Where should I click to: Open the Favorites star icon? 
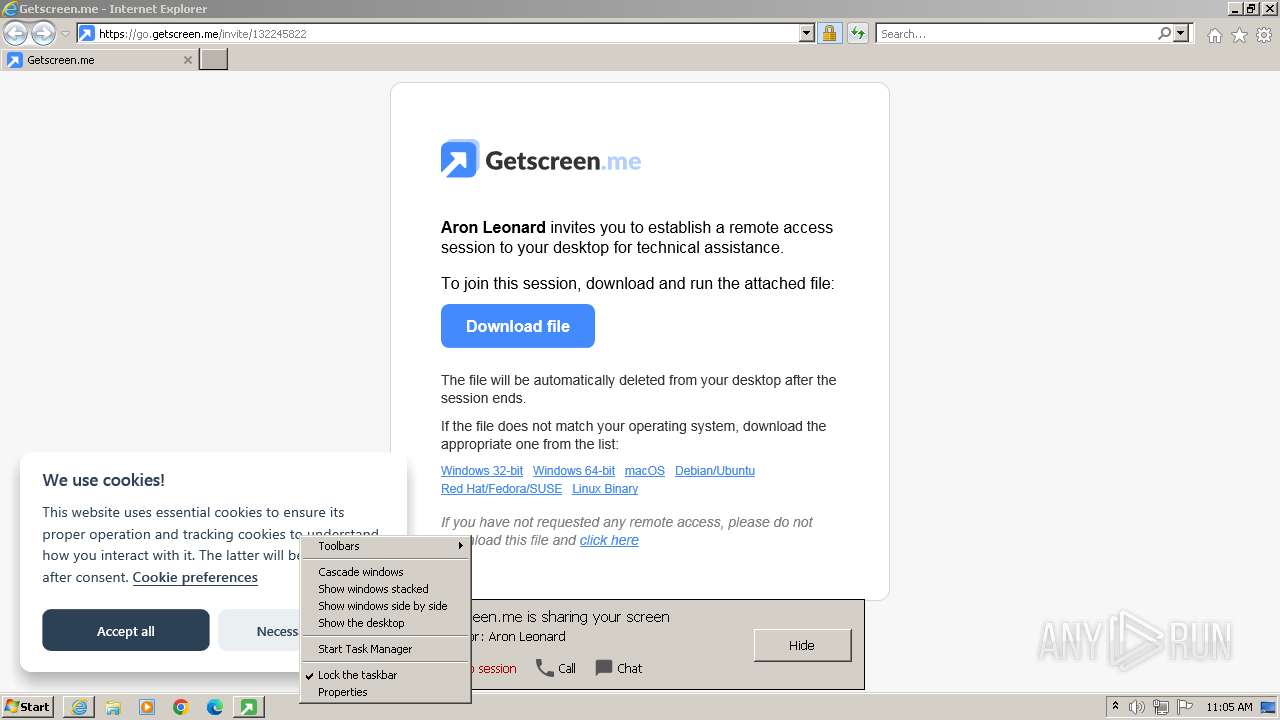[x=1239, y=35]
